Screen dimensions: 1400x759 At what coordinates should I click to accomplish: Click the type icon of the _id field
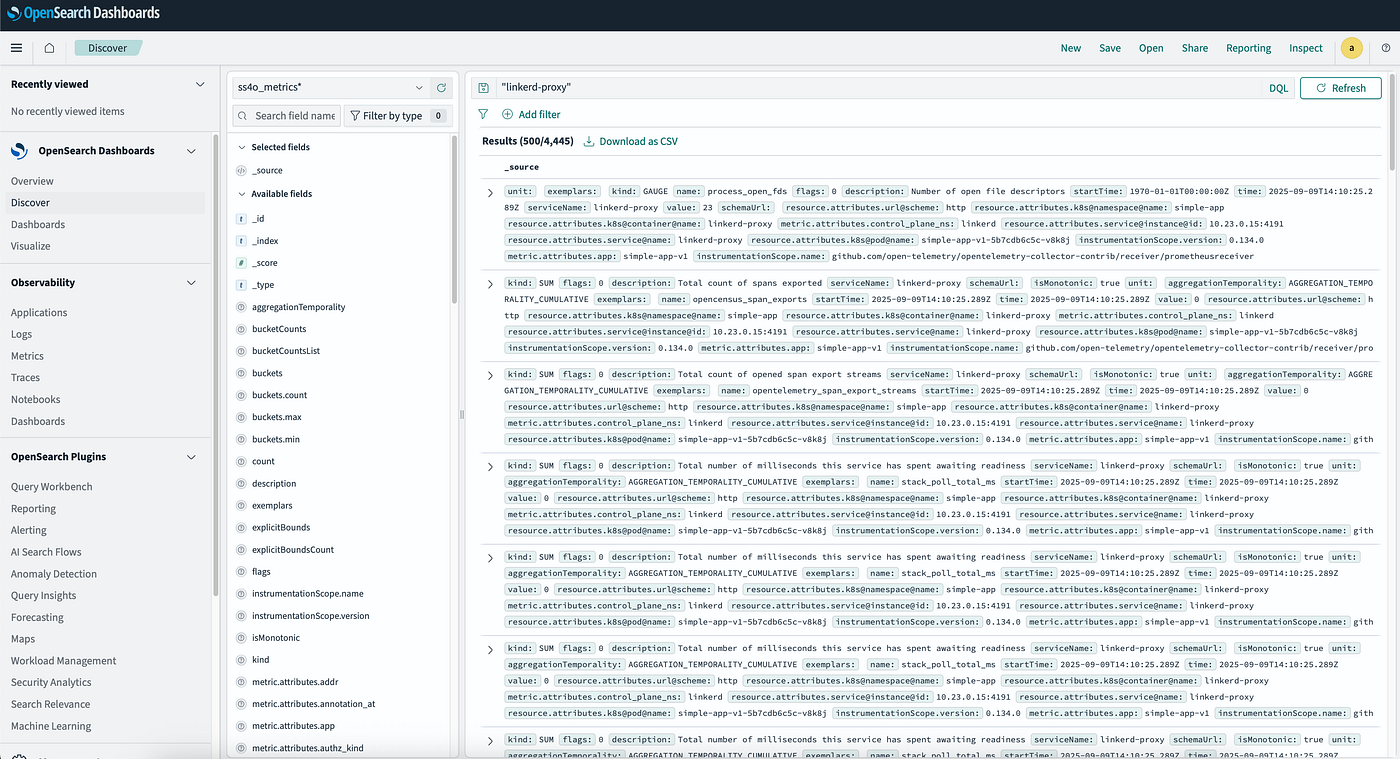click(241, 219)
